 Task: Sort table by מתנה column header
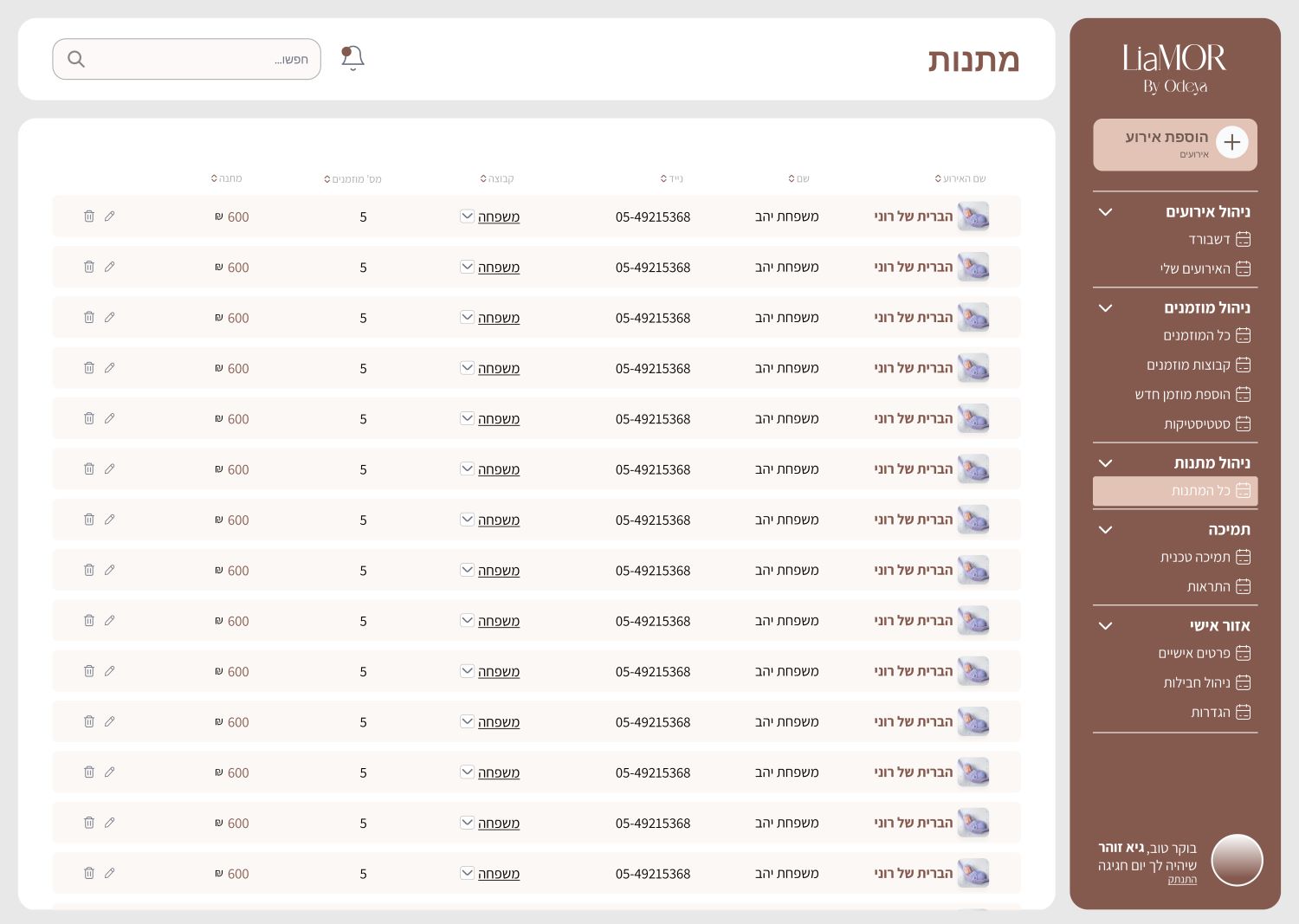[x=227, y=178]
